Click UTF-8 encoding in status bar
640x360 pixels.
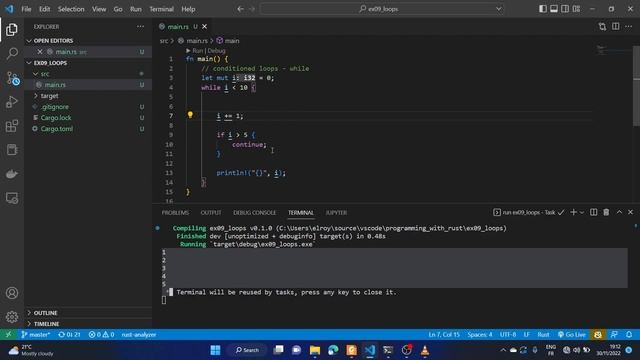[508, 335]
